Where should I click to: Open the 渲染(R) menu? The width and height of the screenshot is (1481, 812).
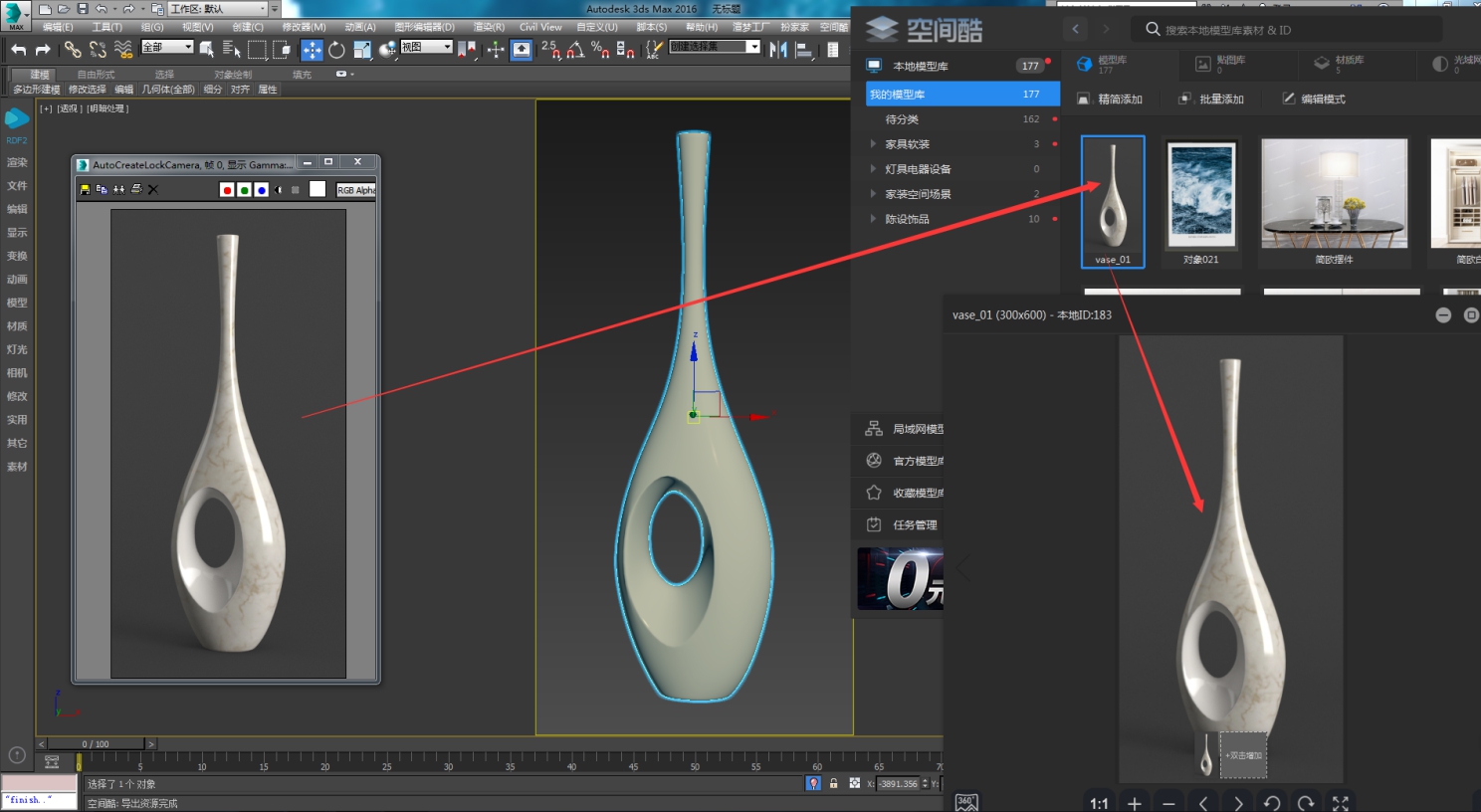tap(488, 27)
